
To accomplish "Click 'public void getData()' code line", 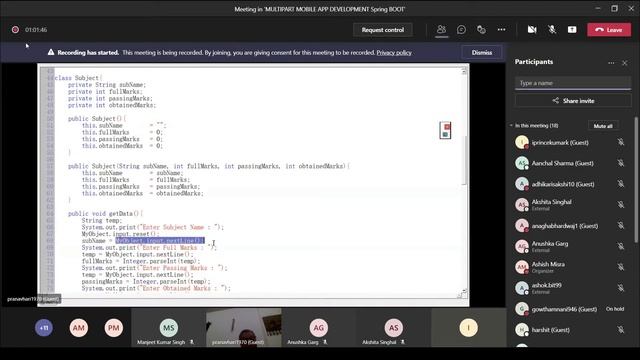I will point(105,213).
